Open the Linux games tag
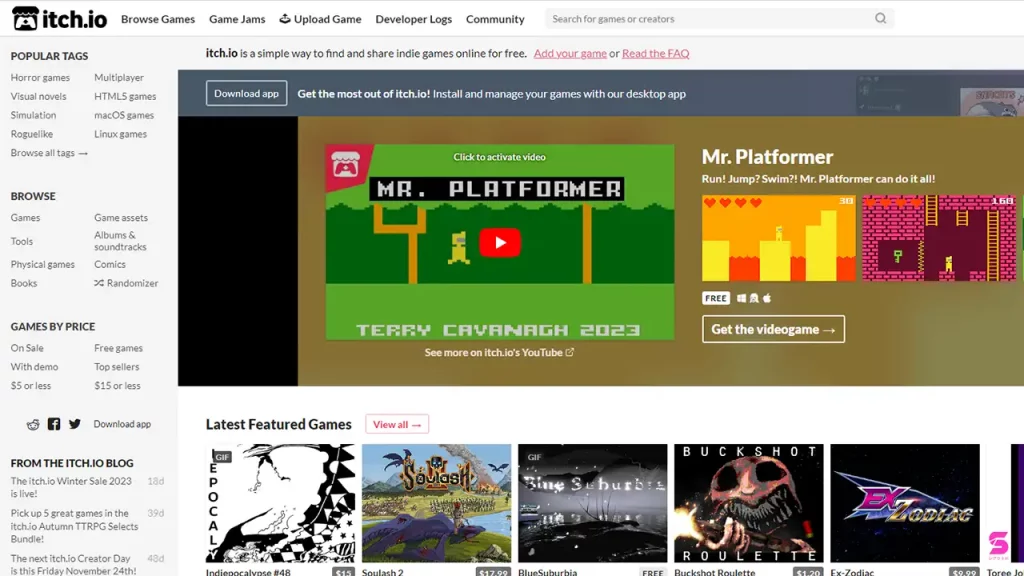The image size is (1024, 576). pyautogui.click(x=120, y=134)
